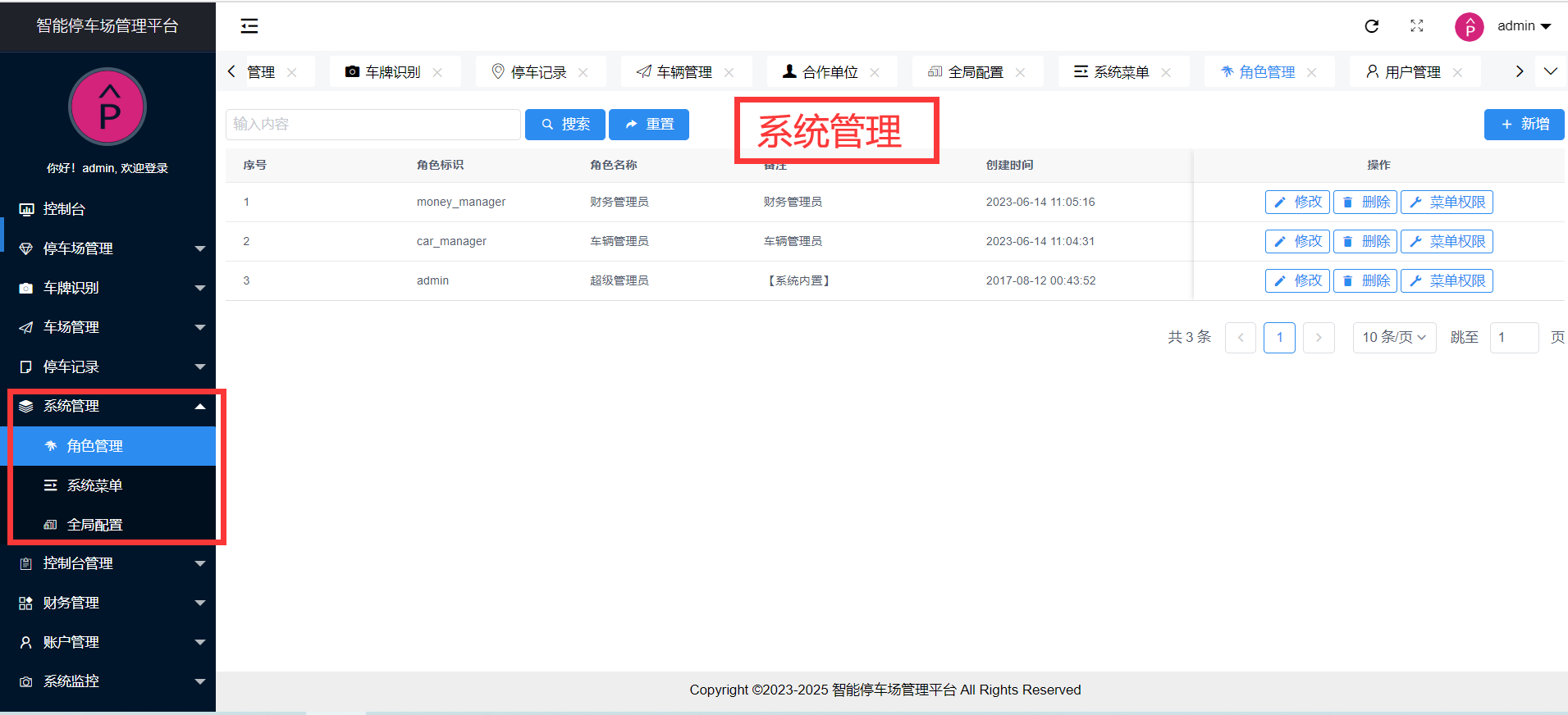Image resolution: width=1568 pixels, height=715 pixels.
Task: Go to the next page arrow
Action: (1319, 337)
